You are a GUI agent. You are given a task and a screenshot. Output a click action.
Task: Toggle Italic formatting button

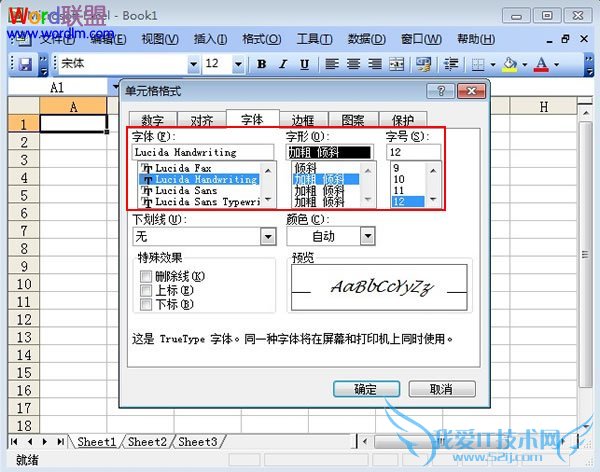click(283, 64)
